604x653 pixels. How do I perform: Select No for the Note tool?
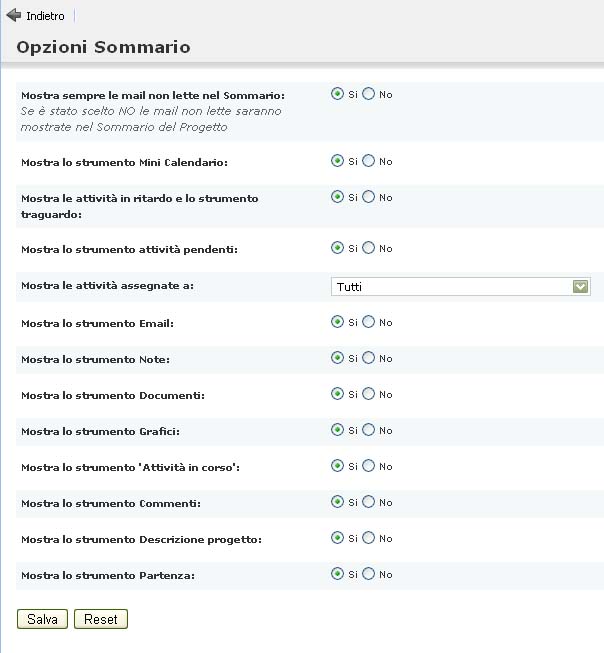(x=369, y=358)
